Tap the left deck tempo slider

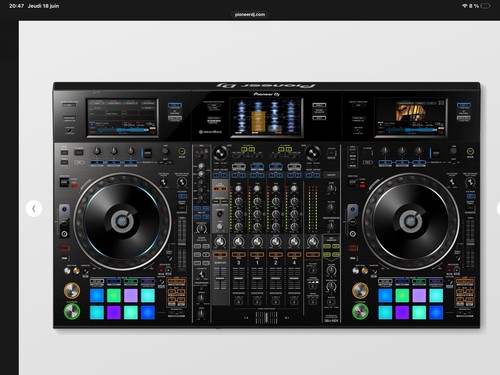click(x=182, y=243)
